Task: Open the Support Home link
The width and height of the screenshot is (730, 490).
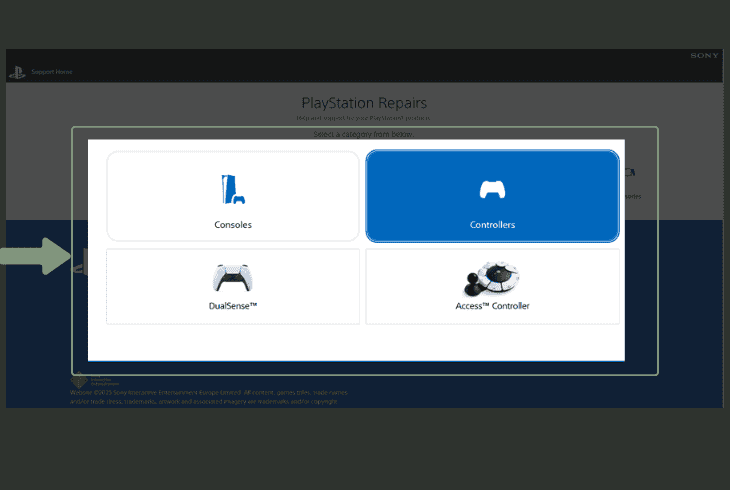Action: tap(52, 72)
